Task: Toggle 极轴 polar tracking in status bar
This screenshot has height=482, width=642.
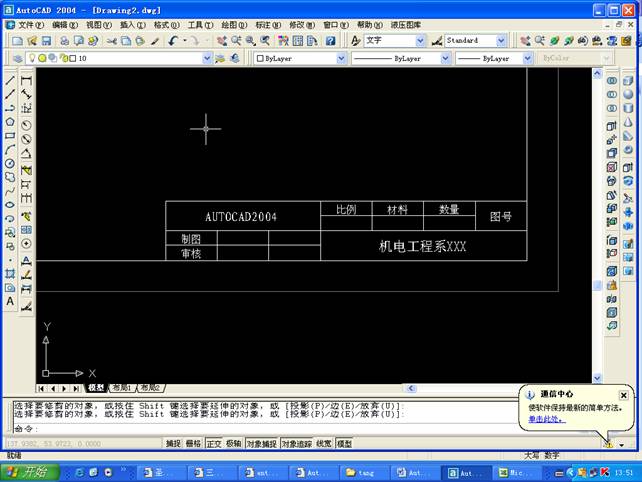Action: click(234, 444)
